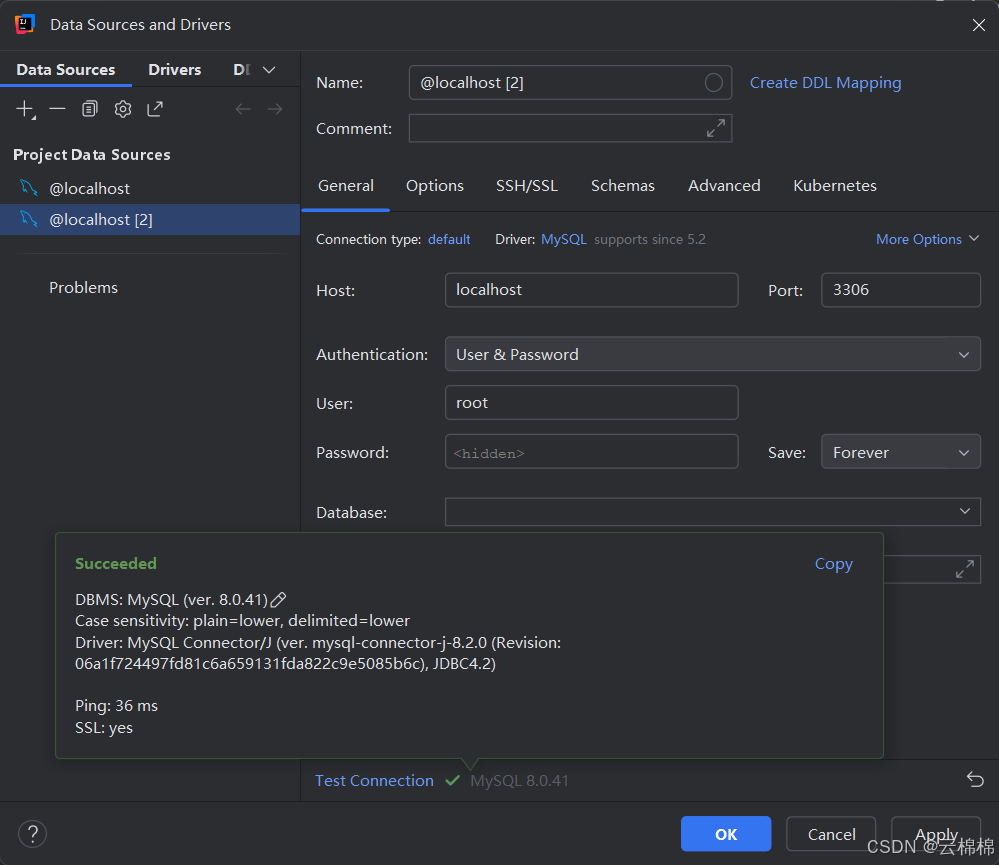Expand the More Options dropdown
The height and width of the screenshot is (865, 999).
tap(927, 239)
